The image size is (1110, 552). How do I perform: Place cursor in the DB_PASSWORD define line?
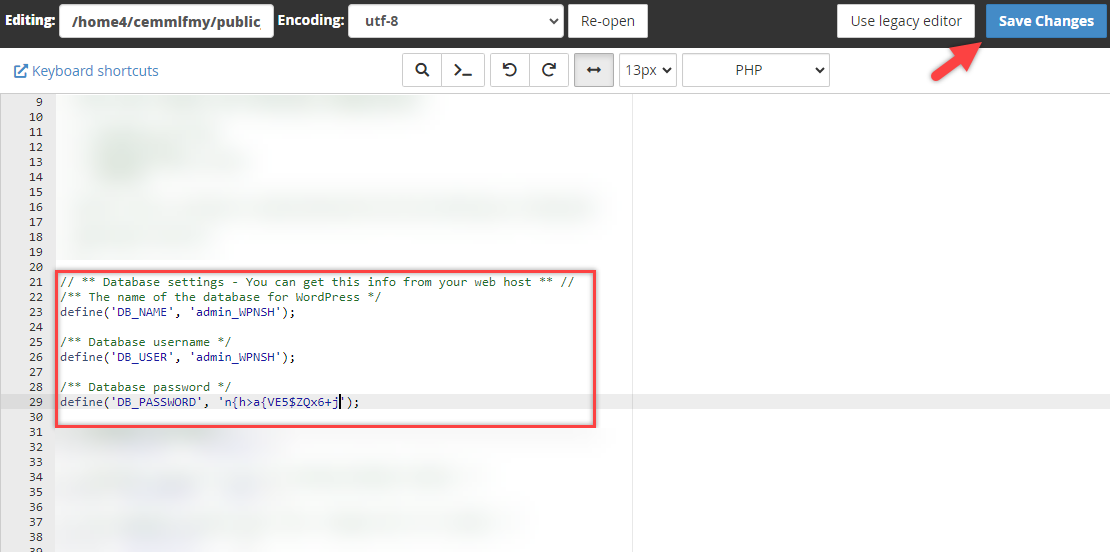click(x=208, y=402)
